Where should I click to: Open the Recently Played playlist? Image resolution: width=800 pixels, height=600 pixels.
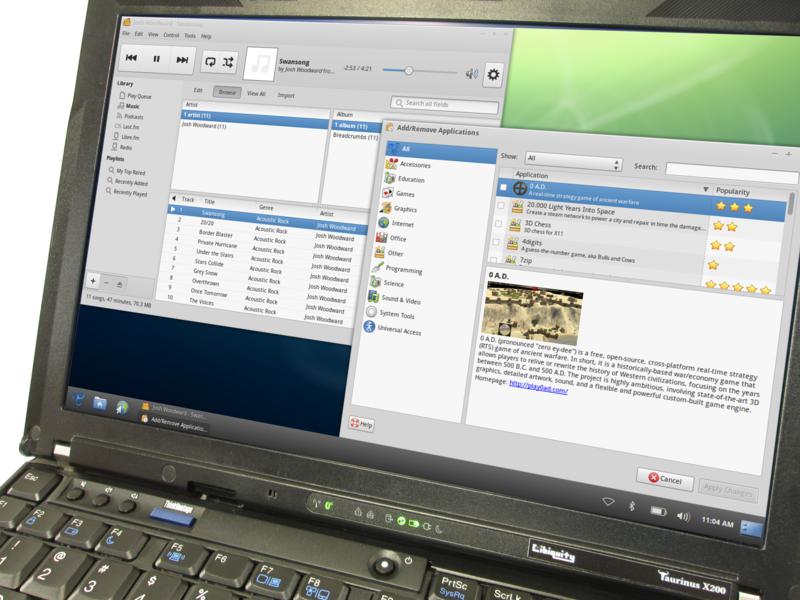[x=126, y=192]
